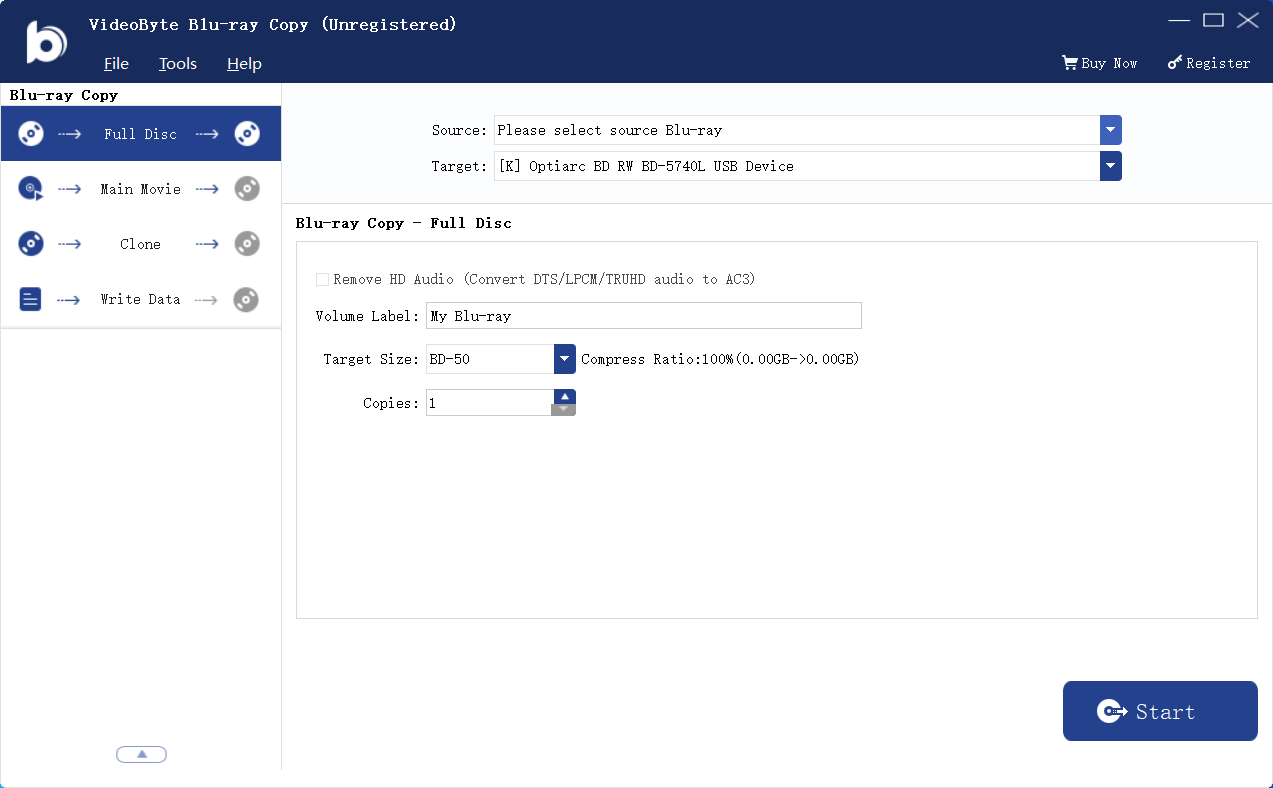Screen dimensions: 1273x788
Task: Click the Buy Now shopping cart icon
Action: 1069,63
